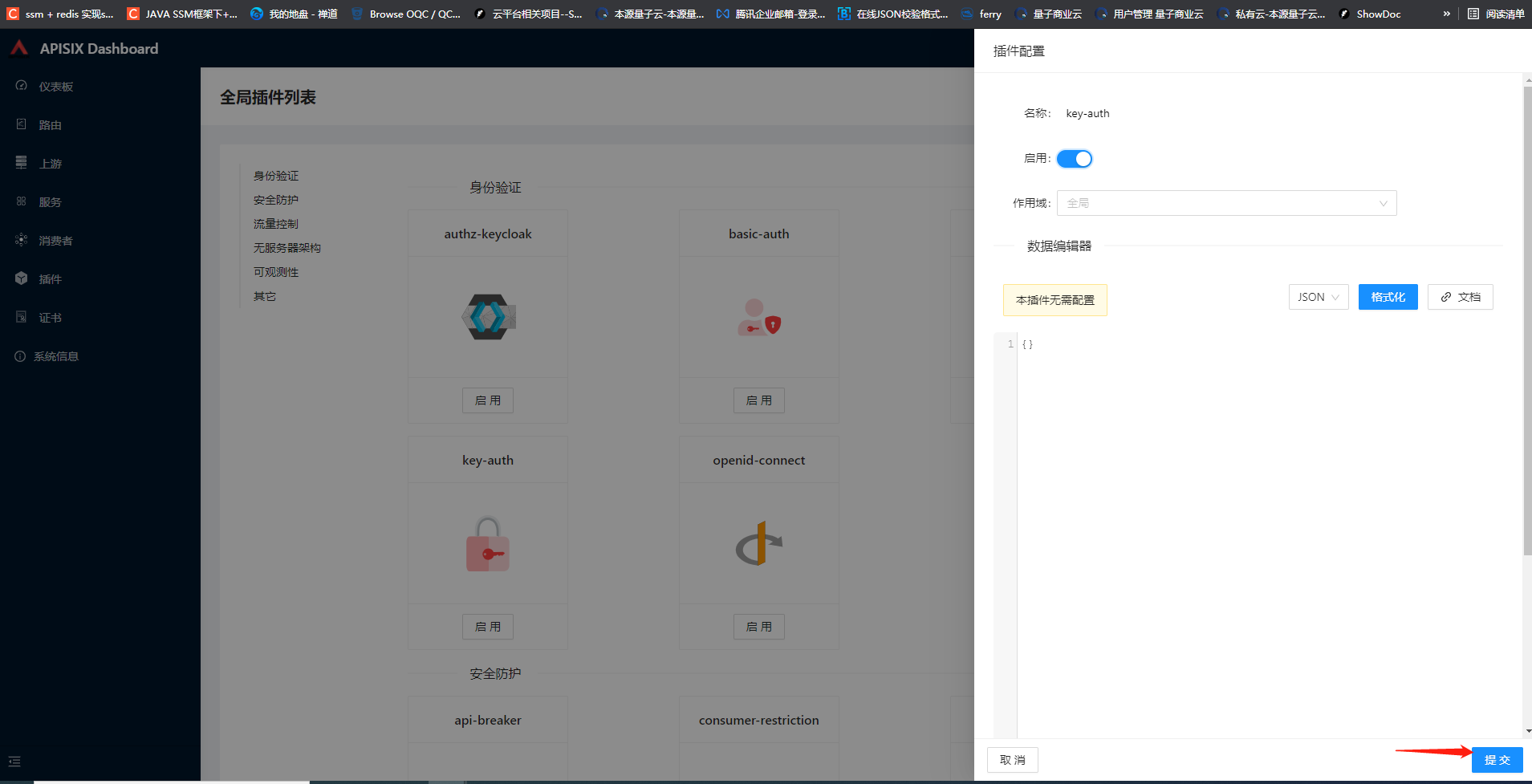This screenshot has width=1532, height=784.
Task: Open the JSON format dropdown
Action: [x=1319, y=297]
